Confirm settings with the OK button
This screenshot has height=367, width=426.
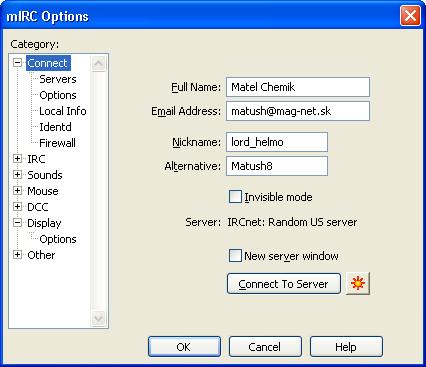pos(184,347)
